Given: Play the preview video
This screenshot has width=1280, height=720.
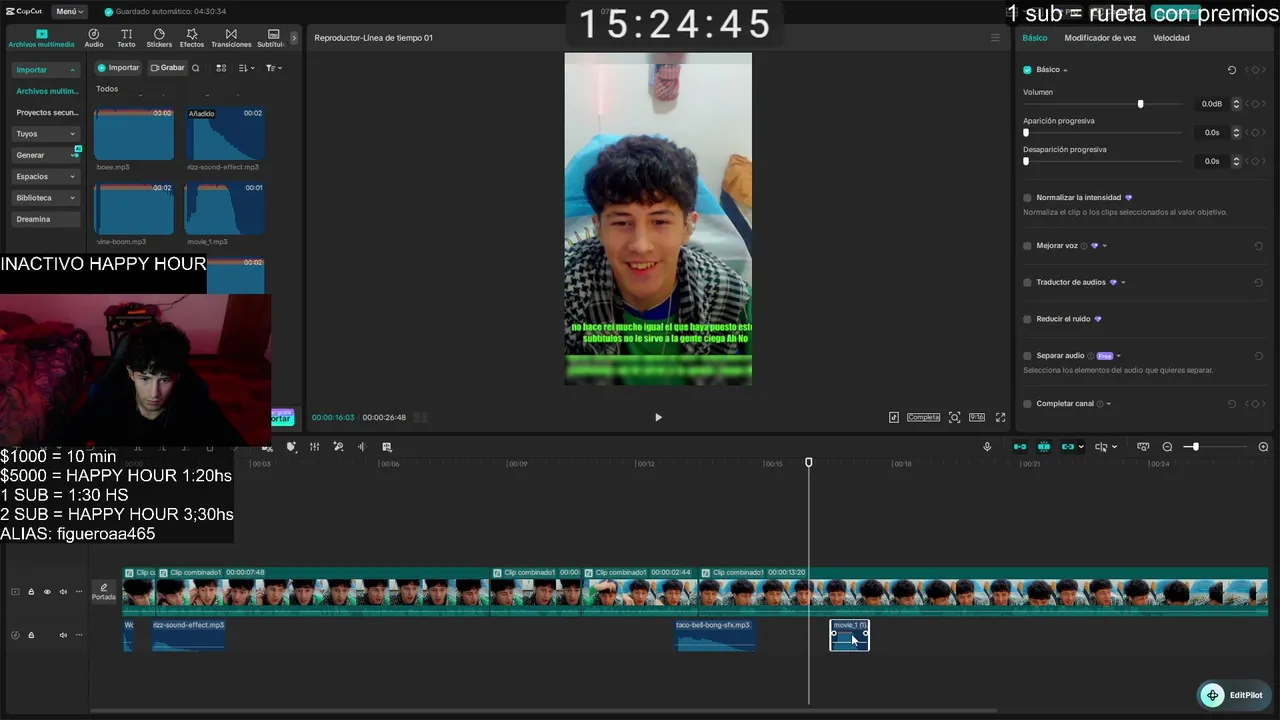Looking at the screenshot, I should pyautogui.click(x=658, y=417).
